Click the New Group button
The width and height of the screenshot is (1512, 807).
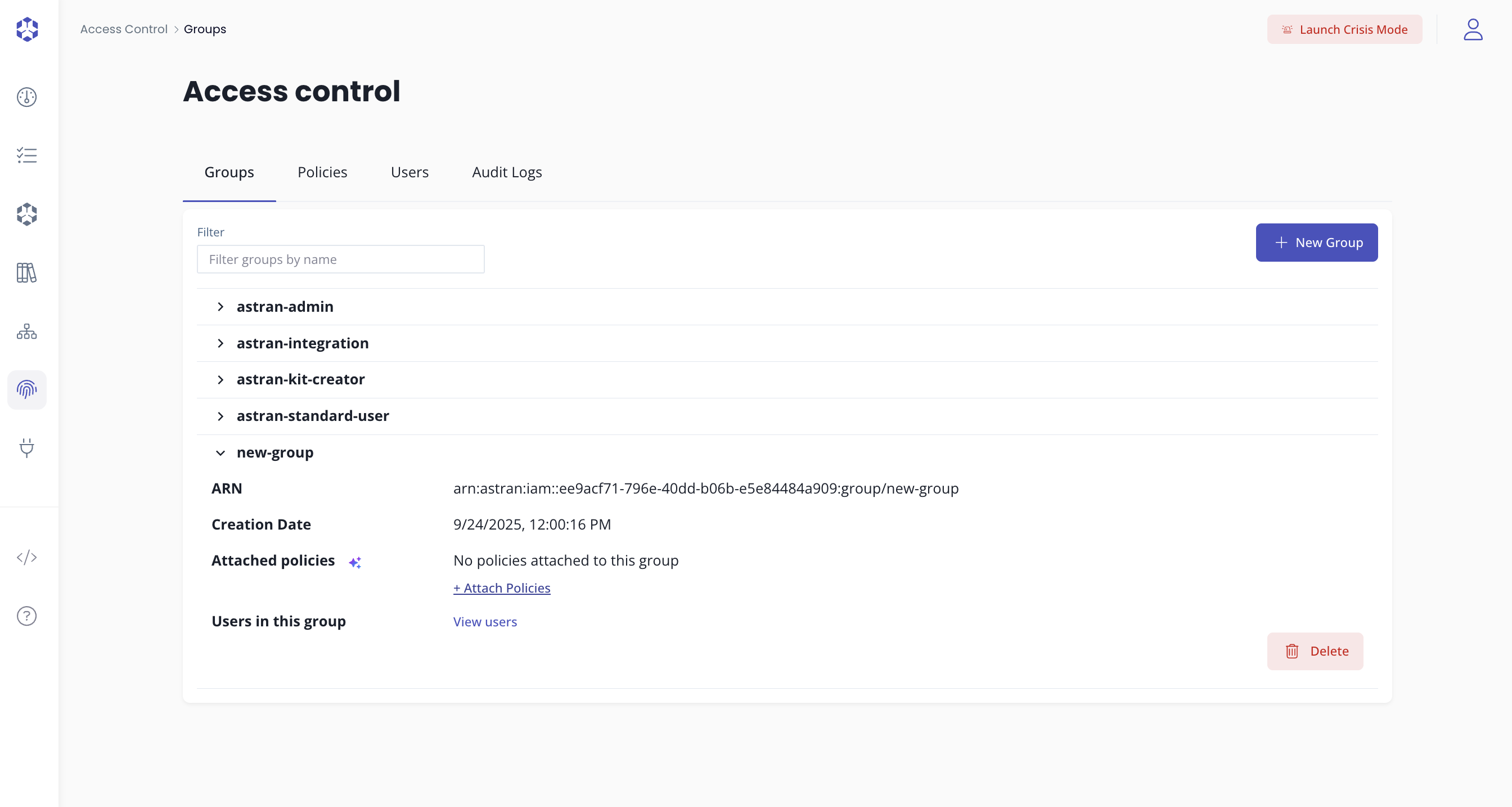point(1317,242)
